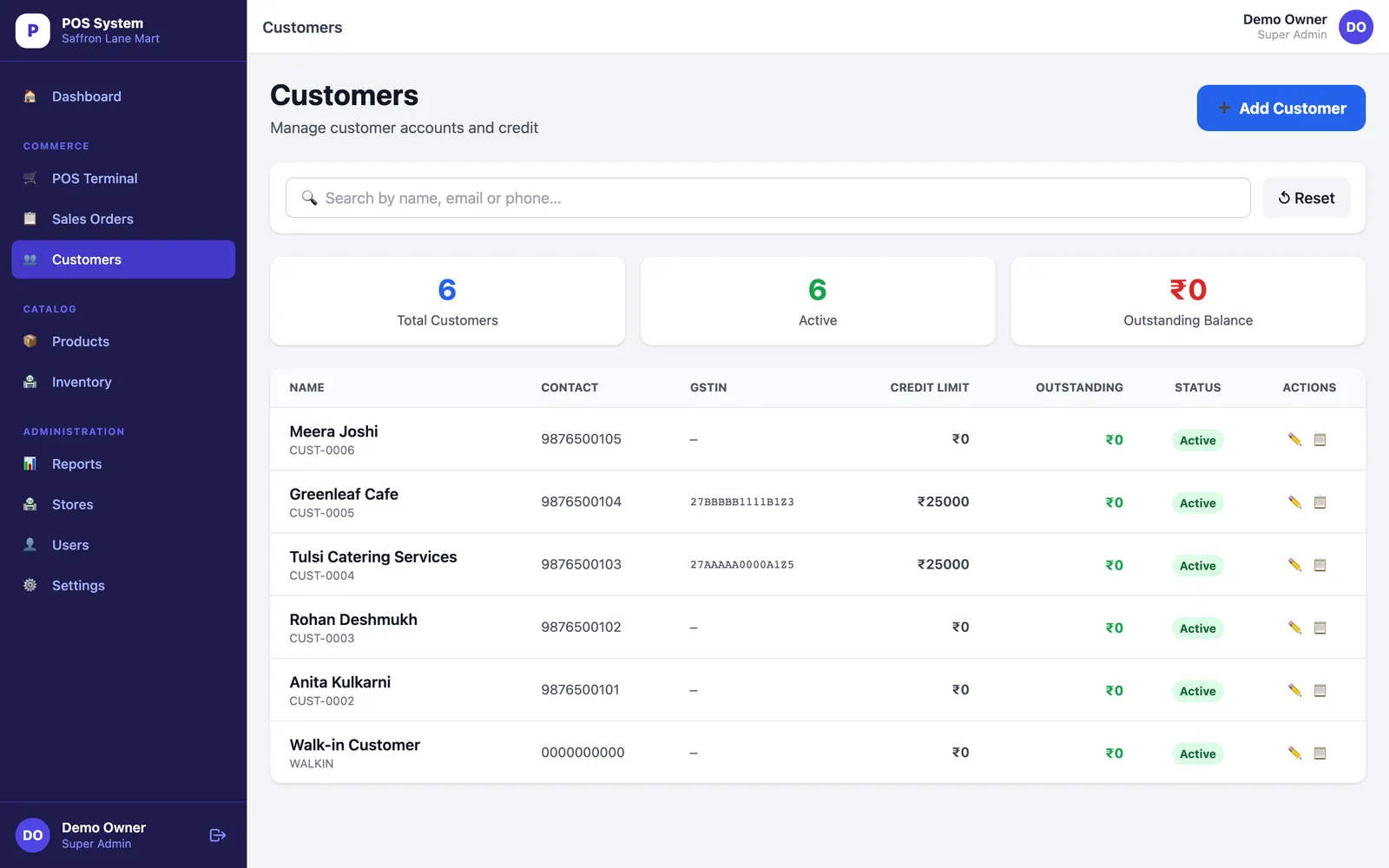The image size is (1389, 868).
Task: Select GSTIN 27BBBBB1111B1Z3
Action: pyautogui.click(x=742, y=502)
